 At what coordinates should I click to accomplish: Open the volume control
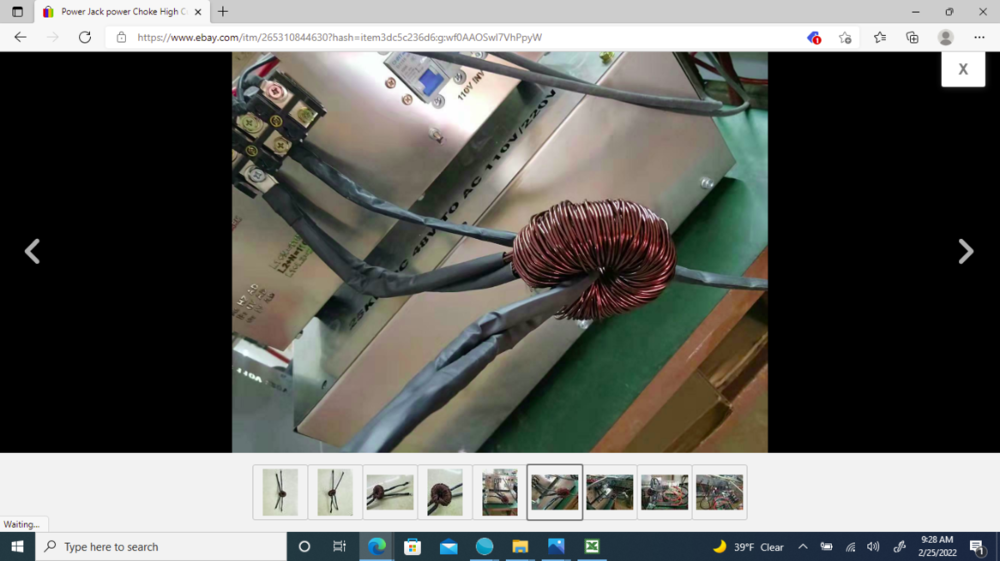point(873,546)
